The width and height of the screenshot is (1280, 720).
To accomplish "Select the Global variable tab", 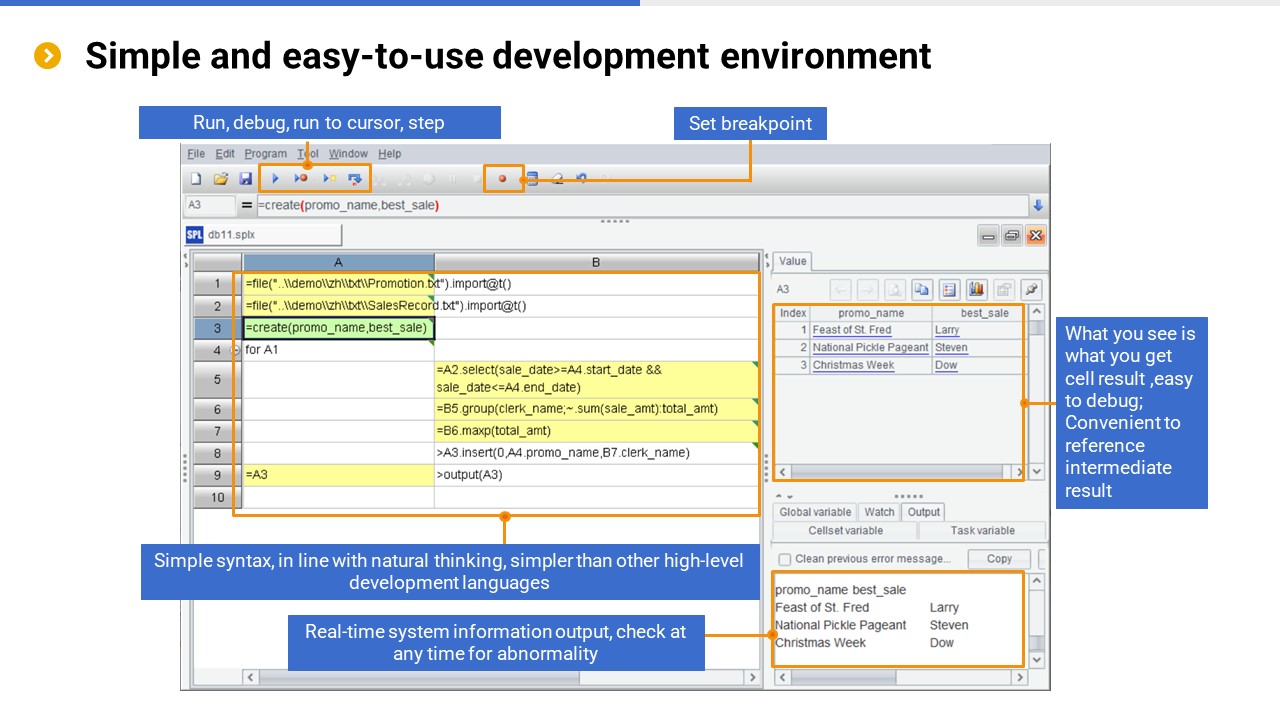I will tap(815, 512).
